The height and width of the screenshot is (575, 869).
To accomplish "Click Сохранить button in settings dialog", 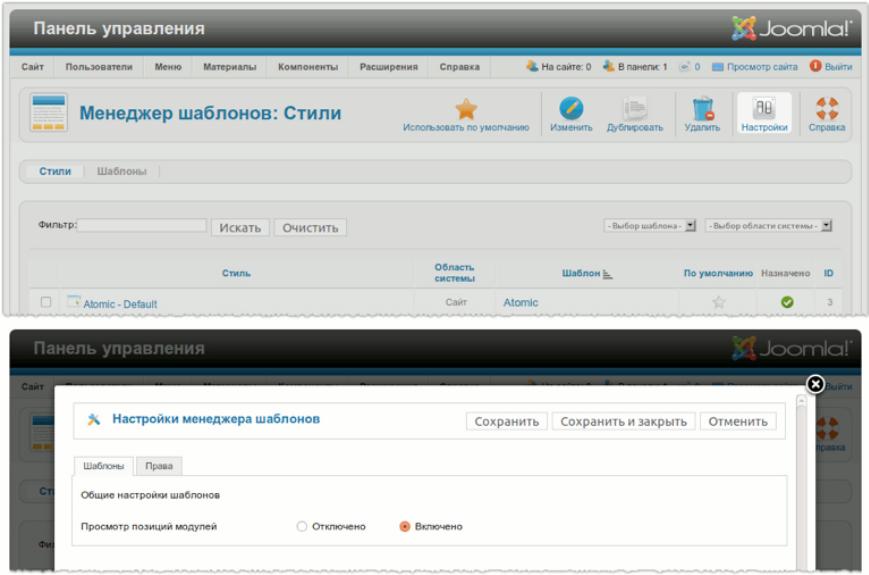I will [507, 422].
